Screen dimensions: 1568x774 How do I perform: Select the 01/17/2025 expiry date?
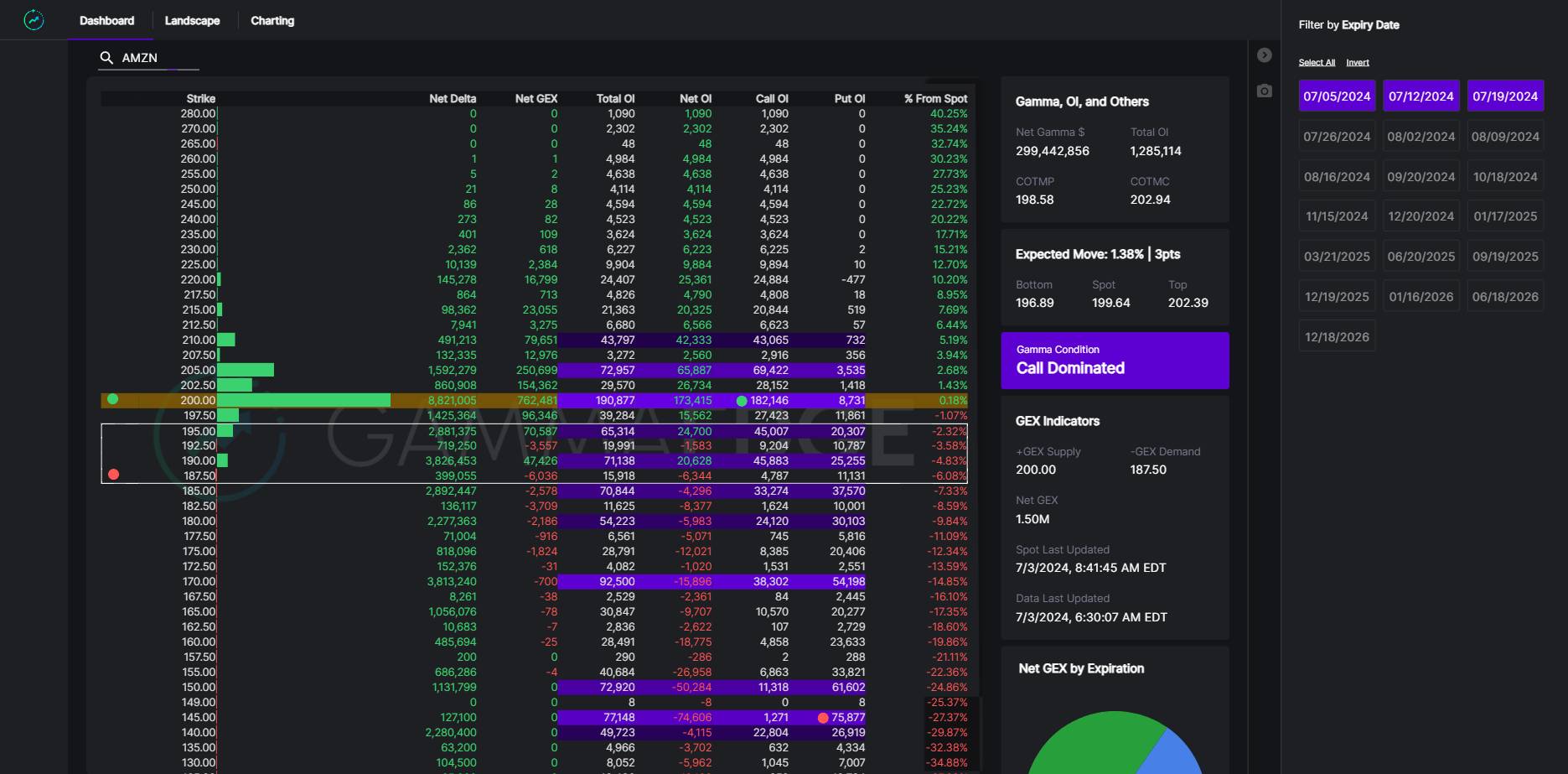pos(1505,216)
